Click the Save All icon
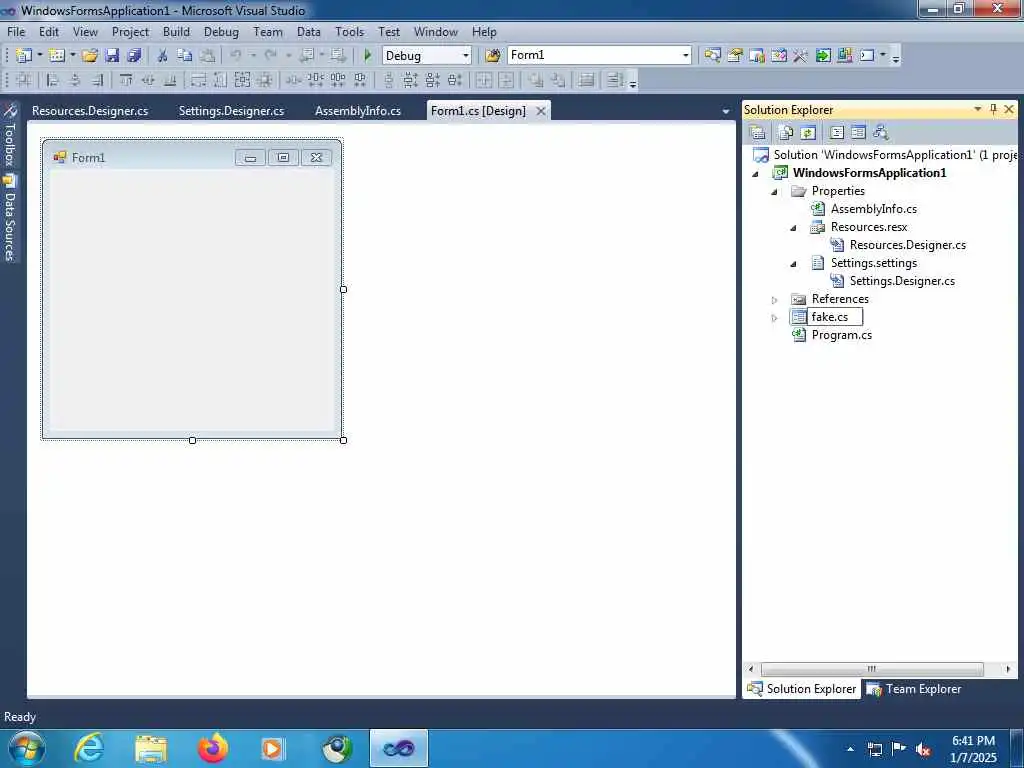The height and width of the screenshot is (768, 1024). pyautogui.click(x=135, y=56)
